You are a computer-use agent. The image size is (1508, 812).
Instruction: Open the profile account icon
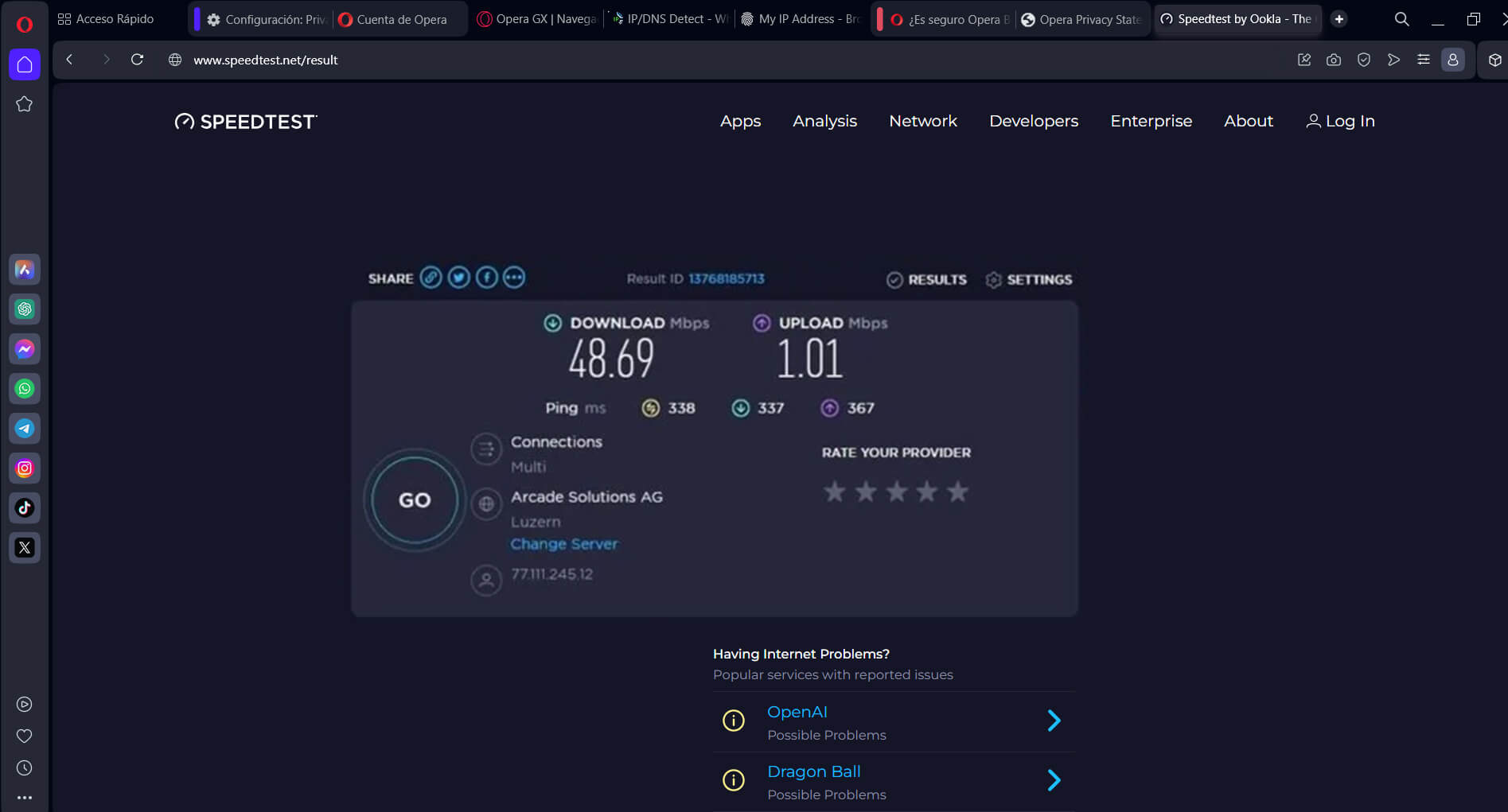coord(1453,60)
